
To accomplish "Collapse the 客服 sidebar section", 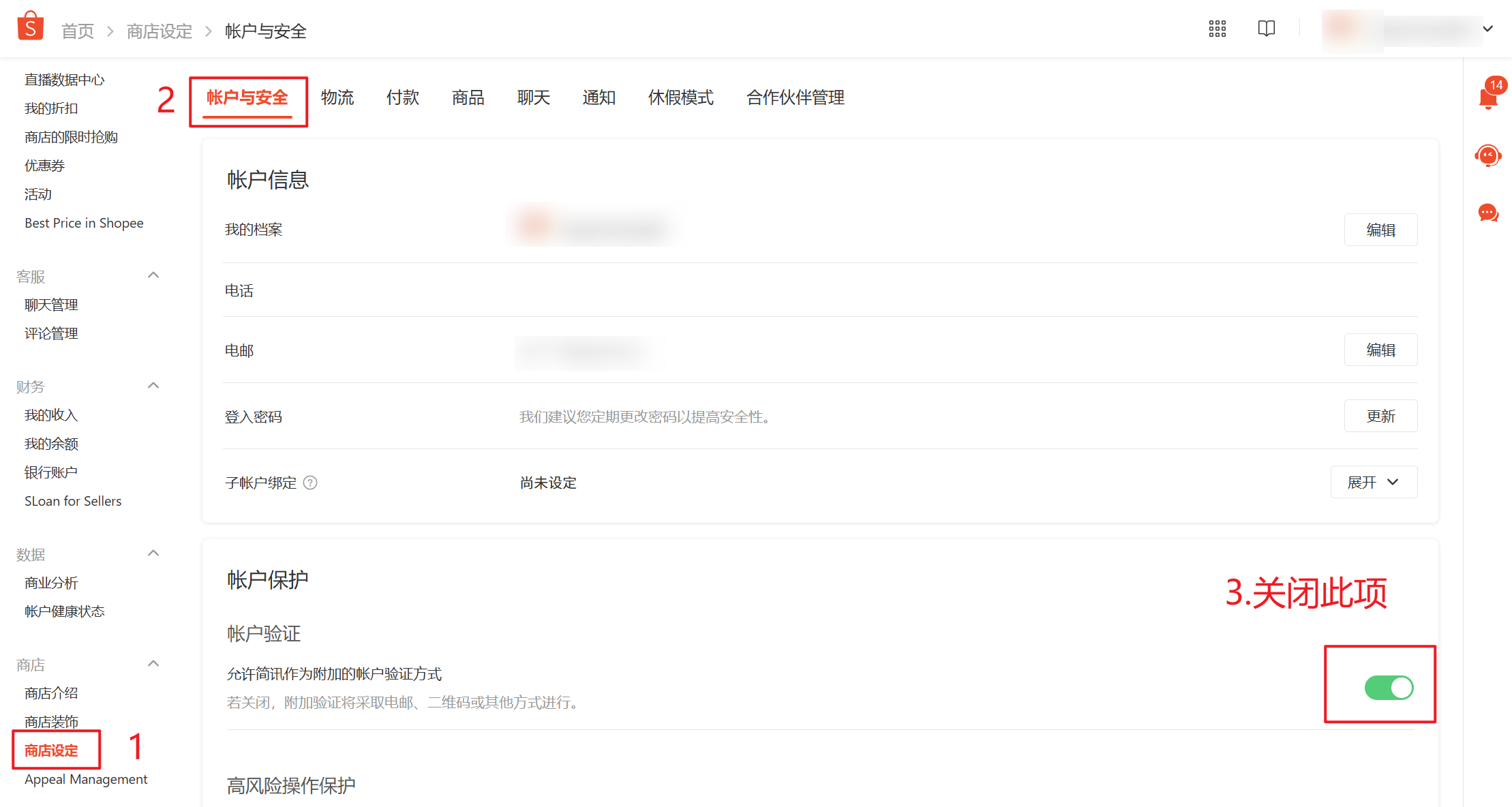I will click(x=153, y=275).
